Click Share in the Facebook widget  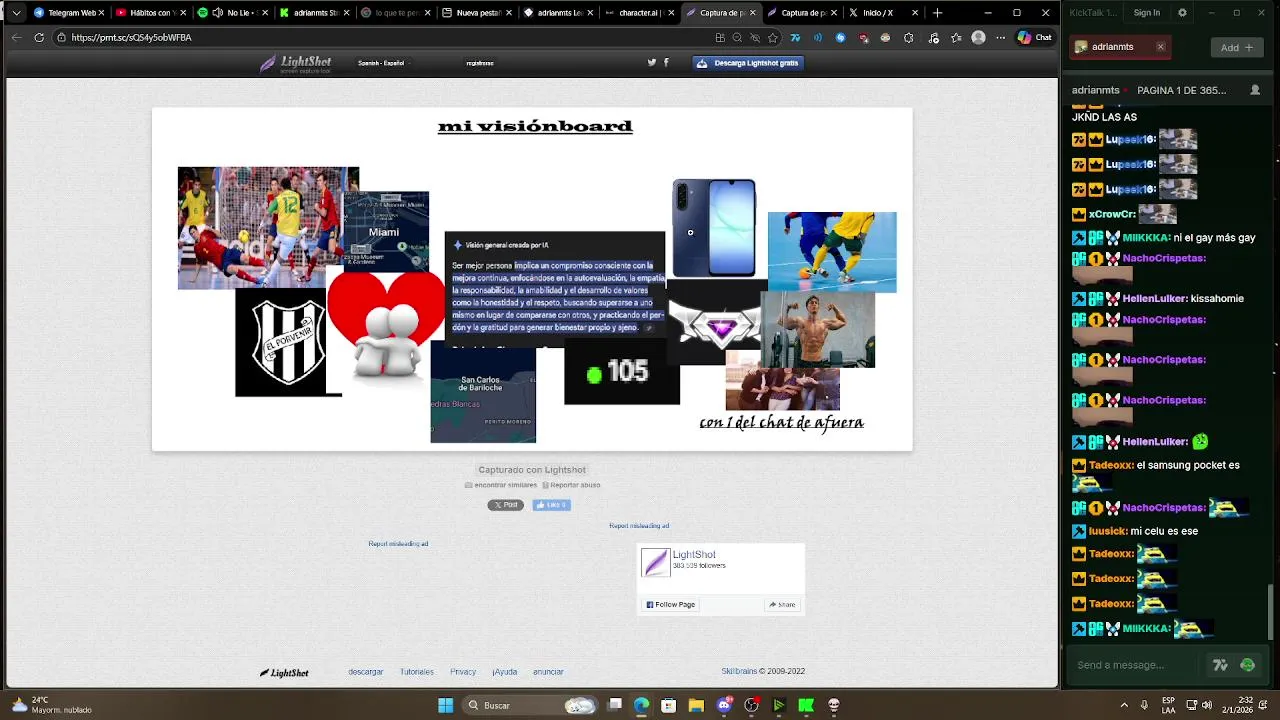click(782, 604)
